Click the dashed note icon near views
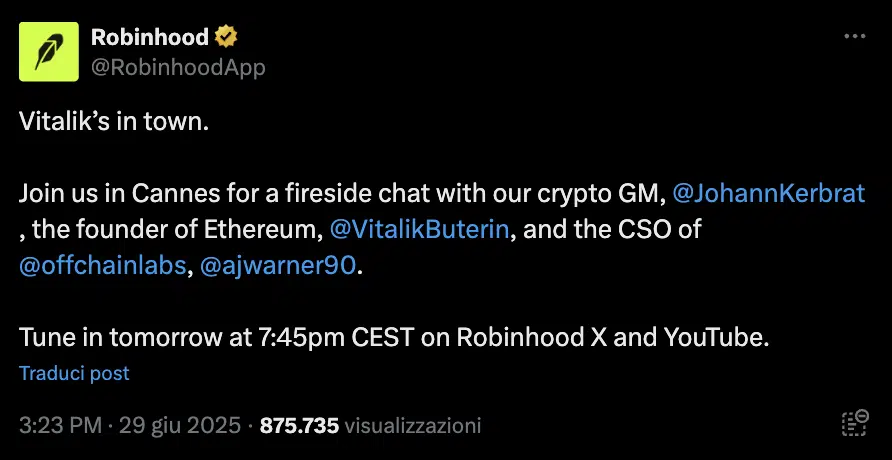Image resolution: width=892 pixels, height=460 pixels. 854,424
